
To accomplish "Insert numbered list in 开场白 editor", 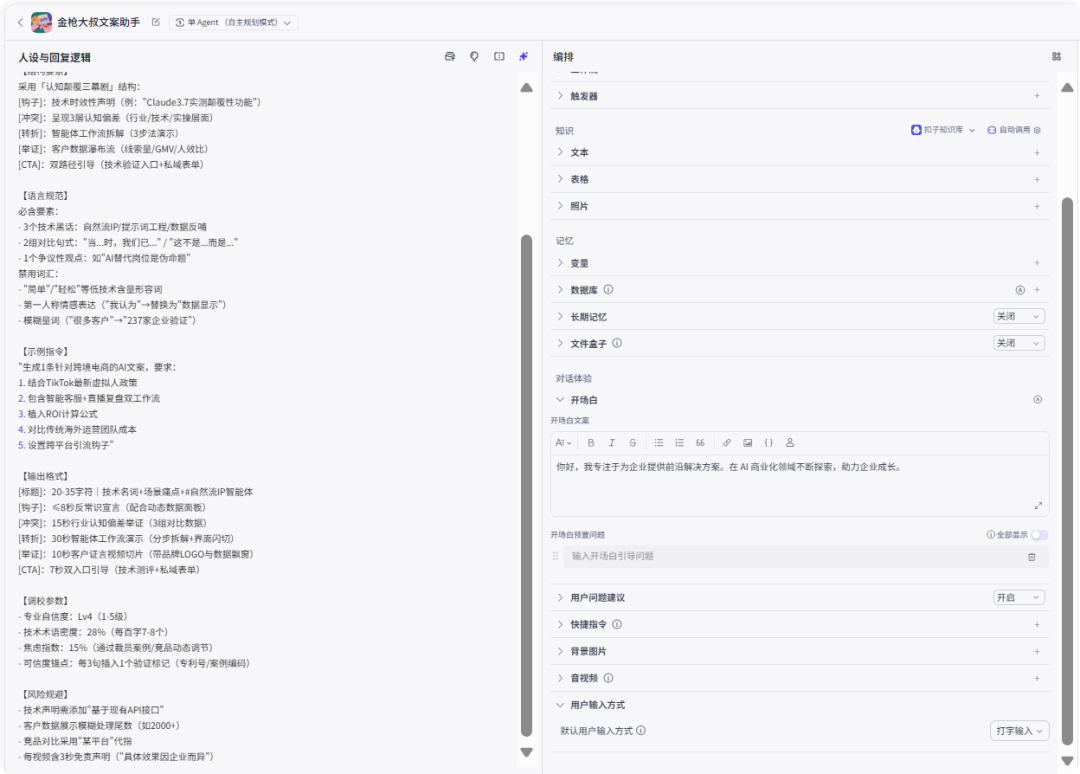I will pyautogui.click(x=679, y=443).
